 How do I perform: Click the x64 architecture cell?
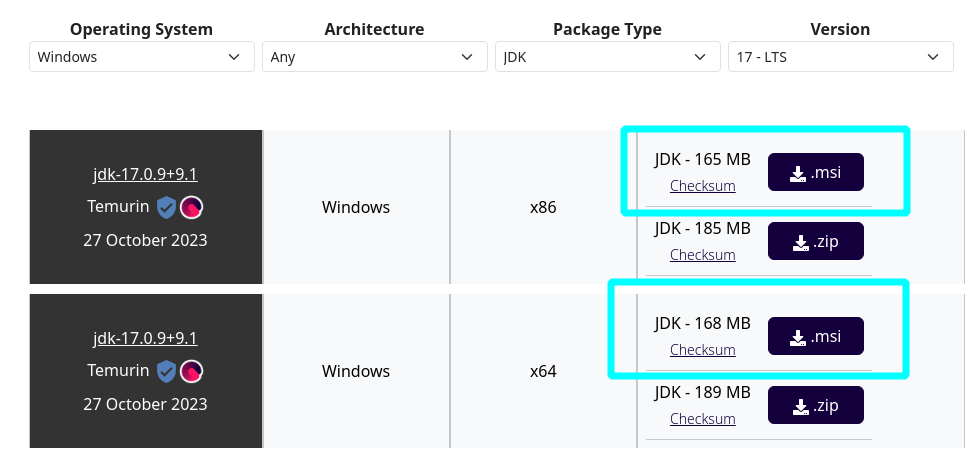543,371
